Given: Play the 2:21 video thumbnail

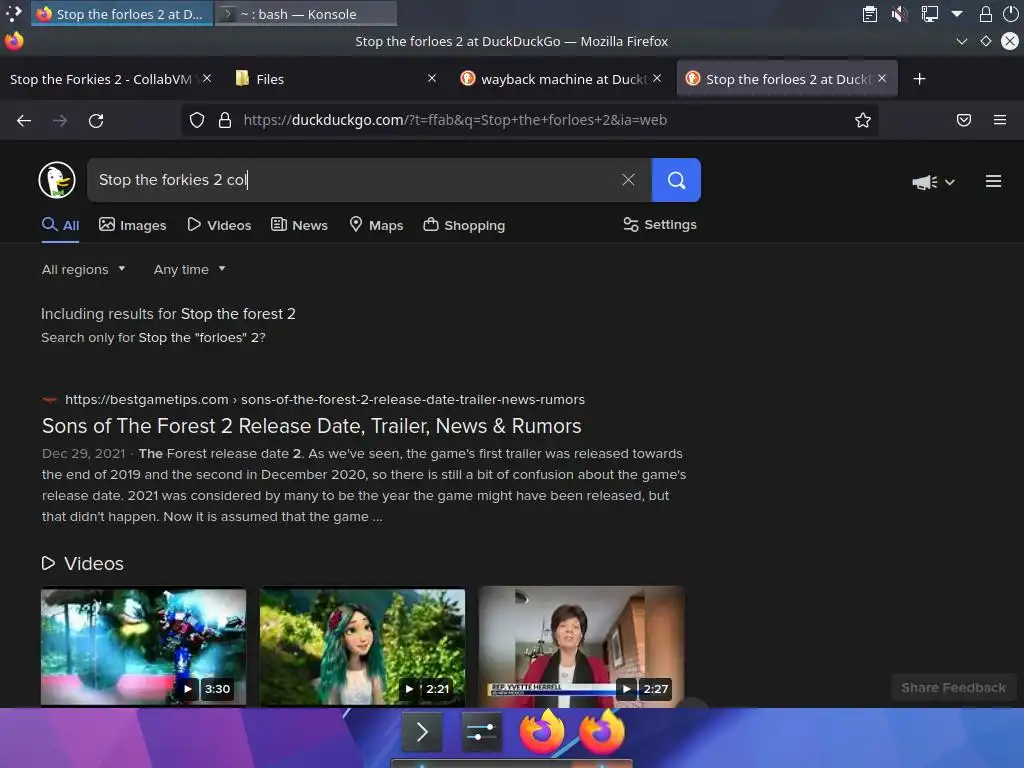Looking at the screenshot, I should coord(362,646).
